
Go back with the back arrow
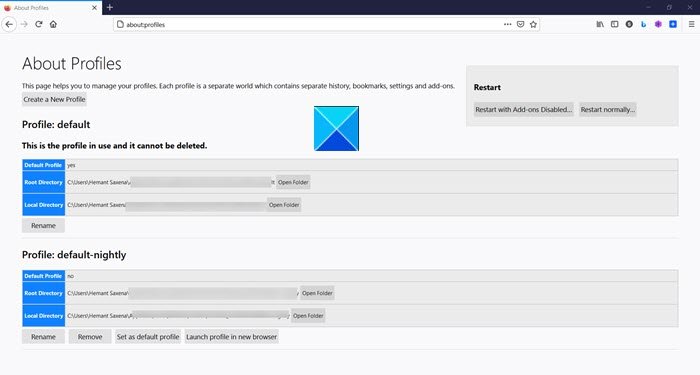(x=9, y=24)
